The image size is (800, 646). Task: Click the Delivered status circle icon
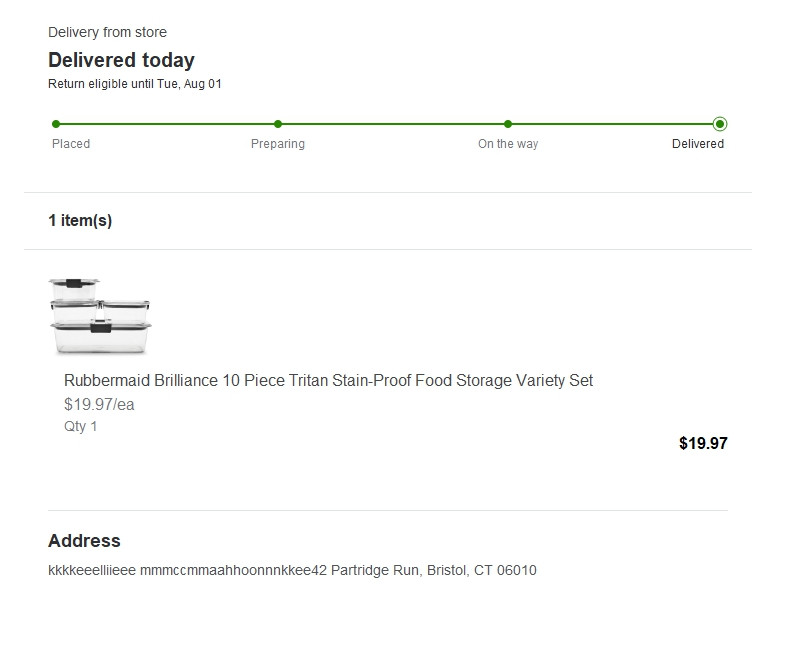[x=720, y=124]
